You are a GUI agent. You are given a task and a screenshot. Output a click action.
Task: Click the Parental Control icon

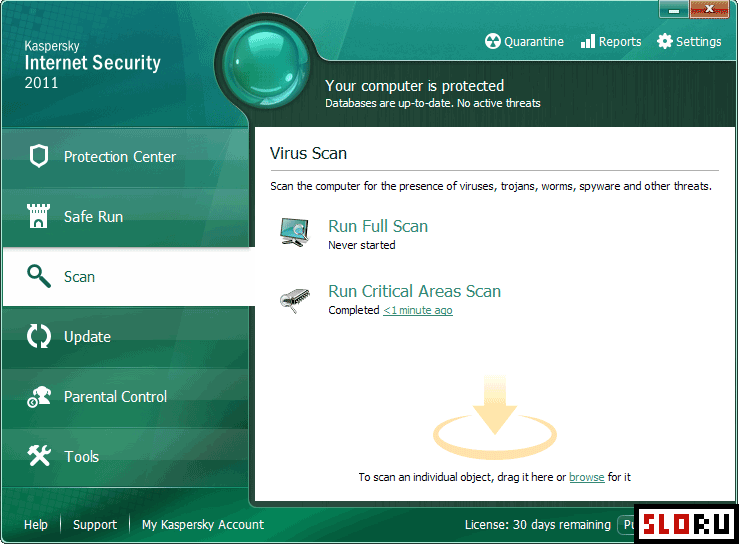coord(39,396)
